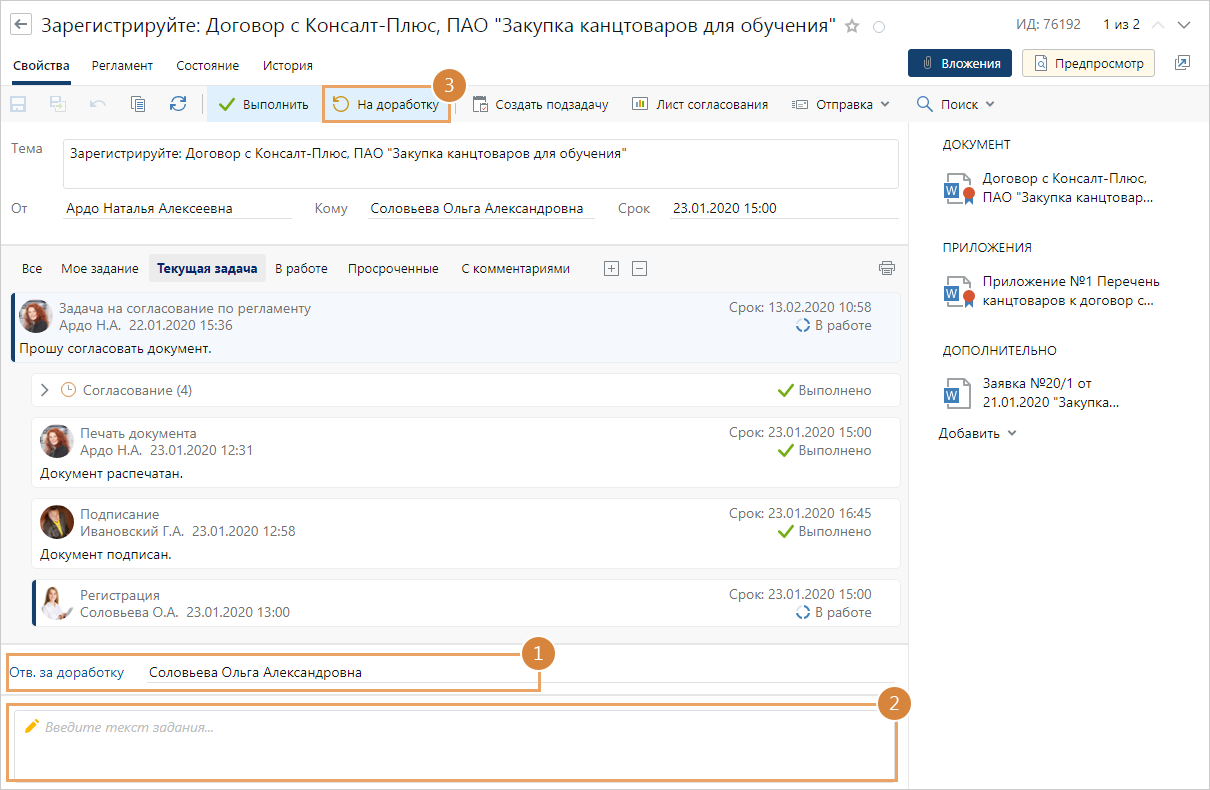Click the task text input field
1210x790 pixels.
pyautogui.click(x=450, y=743)
